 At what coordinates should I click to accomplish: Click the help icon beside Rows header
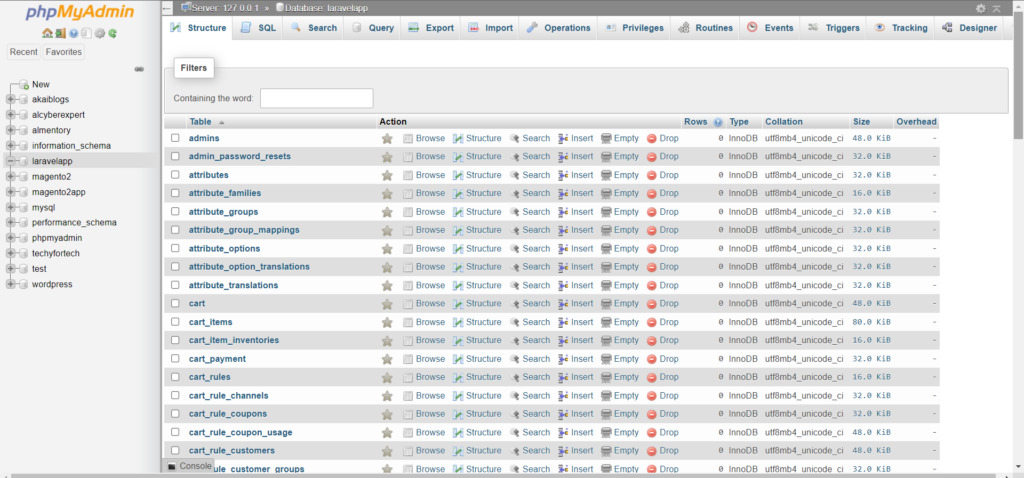(x=718, y=122)
